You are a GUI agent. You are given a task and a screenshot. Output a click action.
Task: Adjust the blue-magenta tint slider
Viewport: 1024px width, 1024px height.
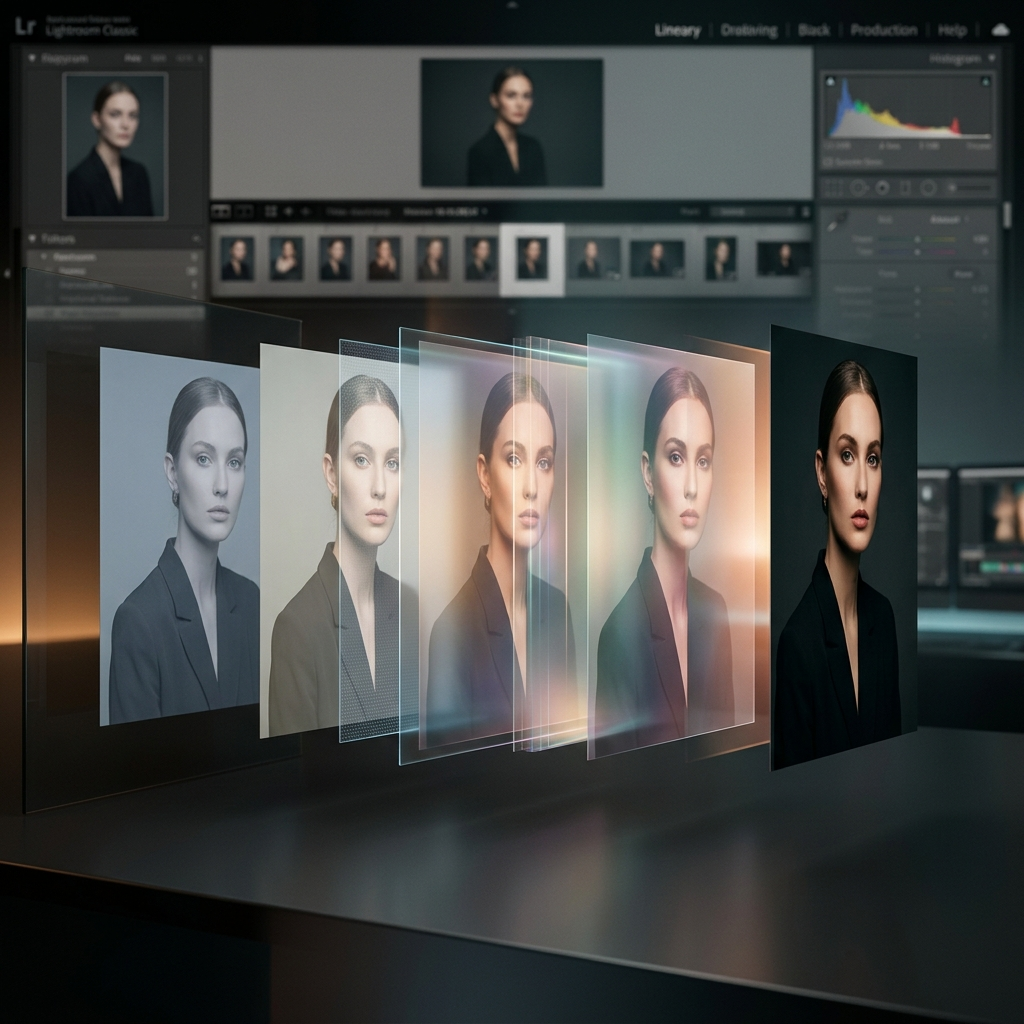click(x=917, y=251)
